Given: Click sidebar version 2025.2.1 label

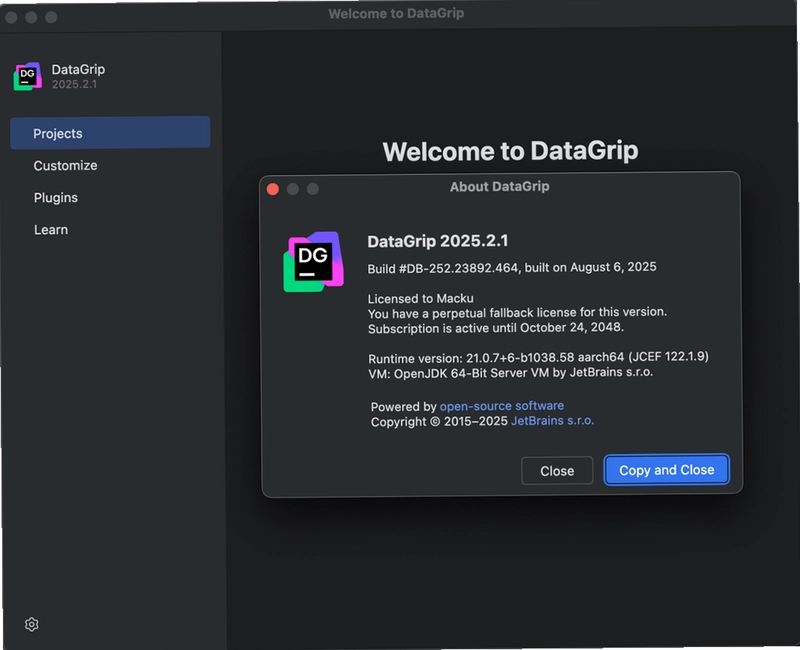Looking at the screenshot, I should click(x=74, y=84).
